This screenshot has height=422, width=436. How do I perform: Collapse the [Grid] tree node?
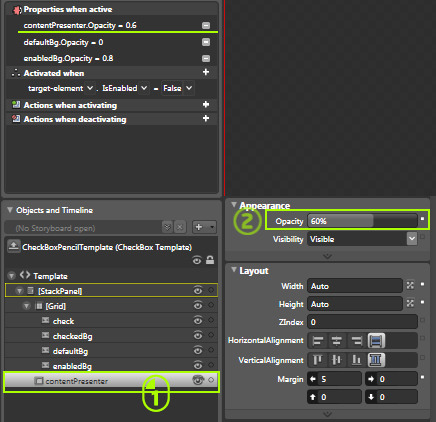(26, 306)
